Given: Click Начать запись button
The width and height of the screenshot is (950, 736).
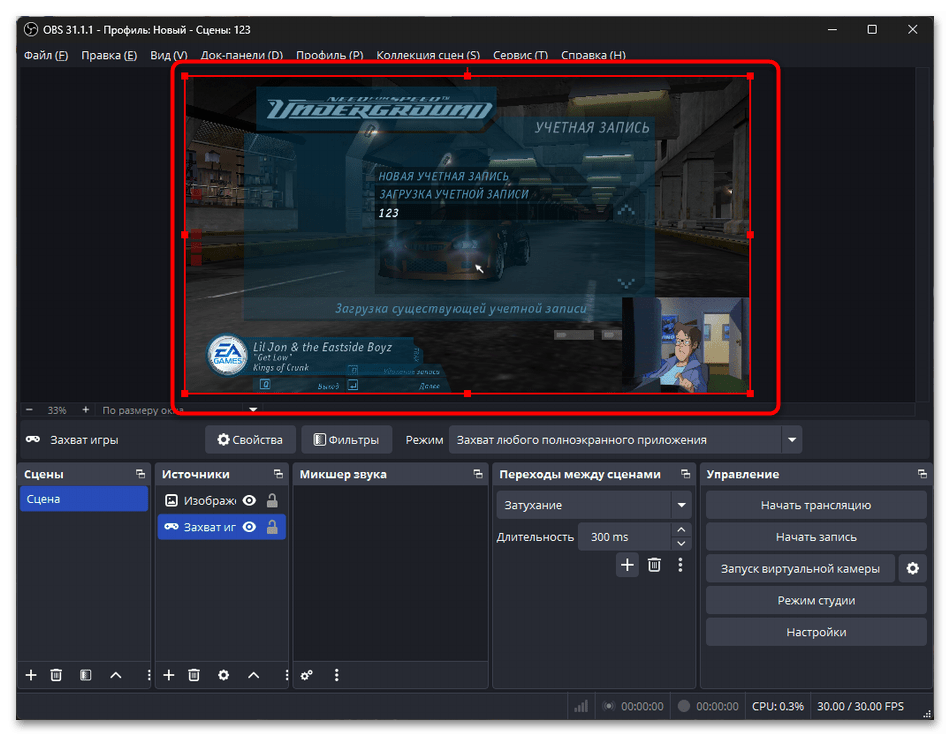Looking at the screenshot, I should tap(815, 537).
